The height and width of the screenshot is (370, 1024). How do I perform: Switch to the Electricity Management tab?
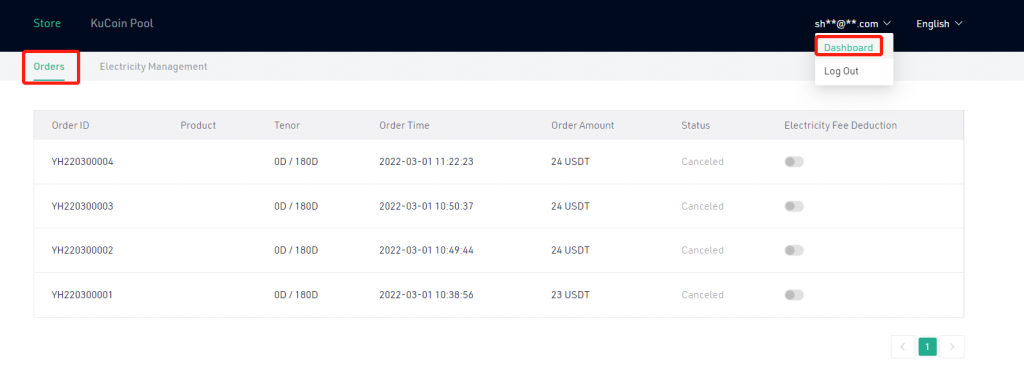[153, 67]
